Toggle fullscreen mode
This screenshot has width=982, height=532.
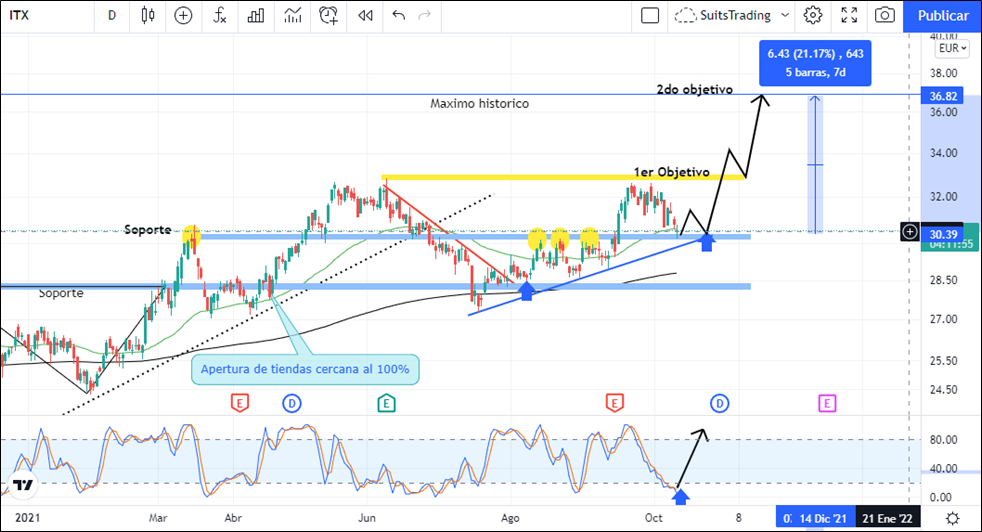point(849,15)
